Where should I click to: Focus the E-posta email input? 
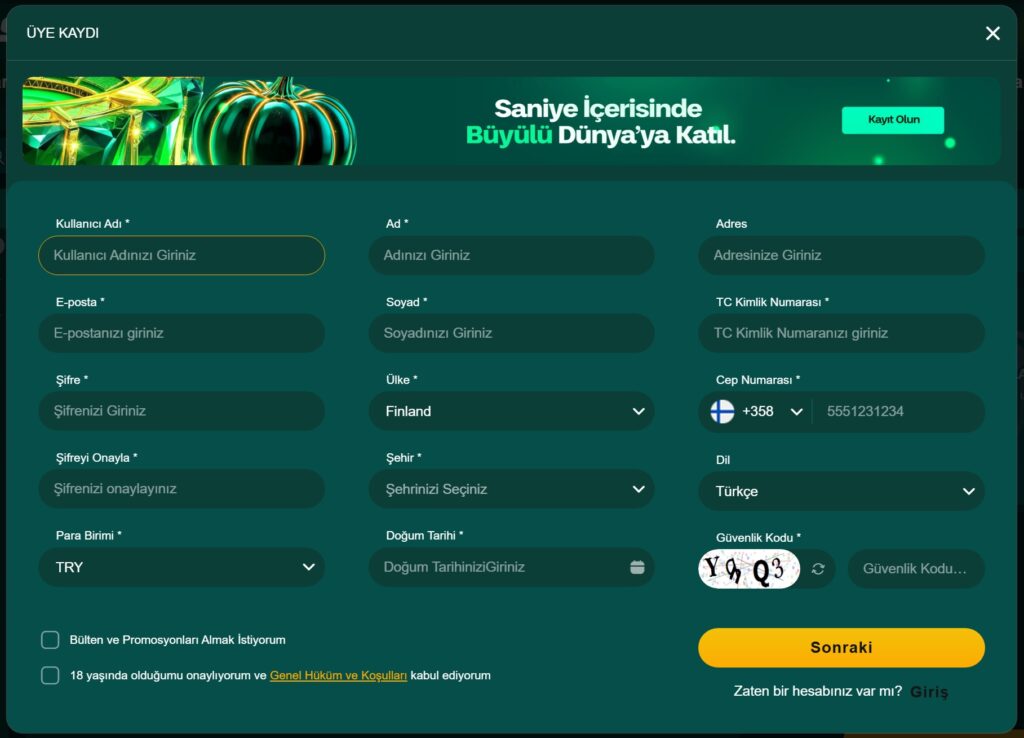click(181, 332)
